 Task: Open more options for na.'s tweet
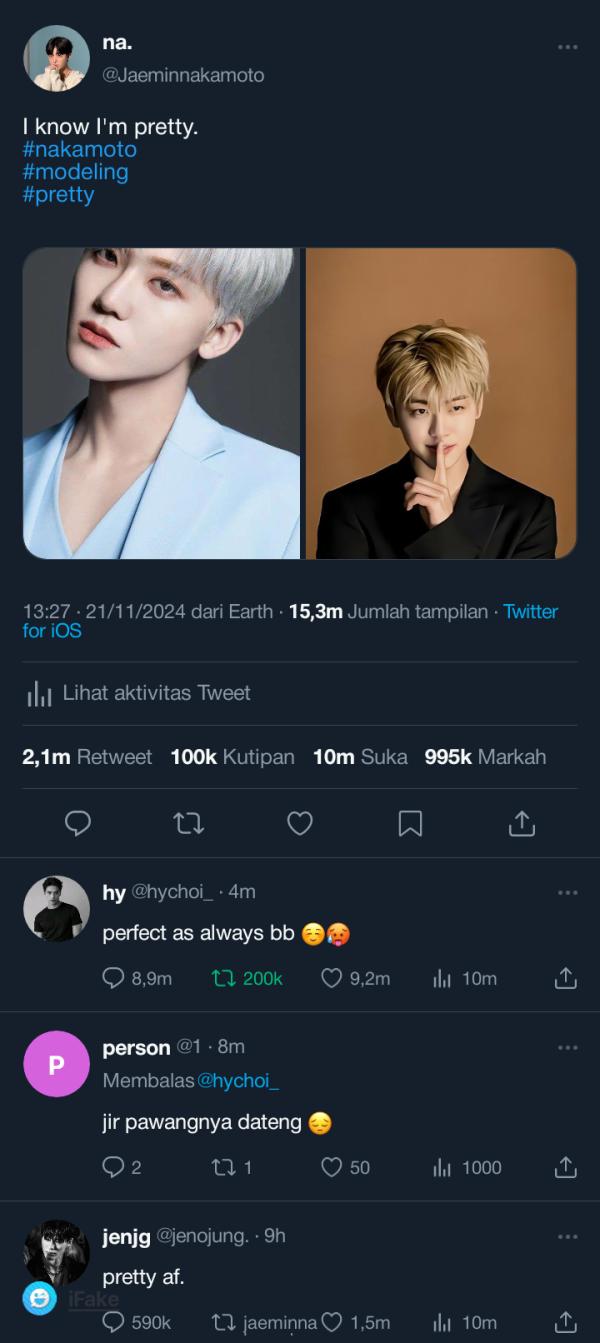click(x=567, y=47)
